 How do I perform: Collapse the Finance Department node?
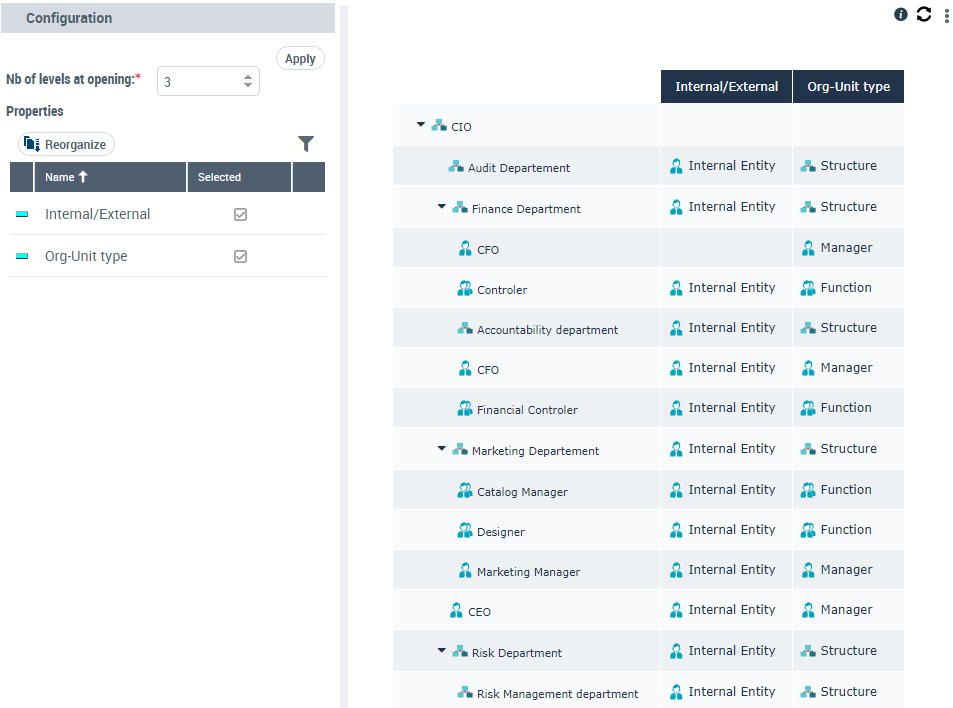click(x=441, y=207)
